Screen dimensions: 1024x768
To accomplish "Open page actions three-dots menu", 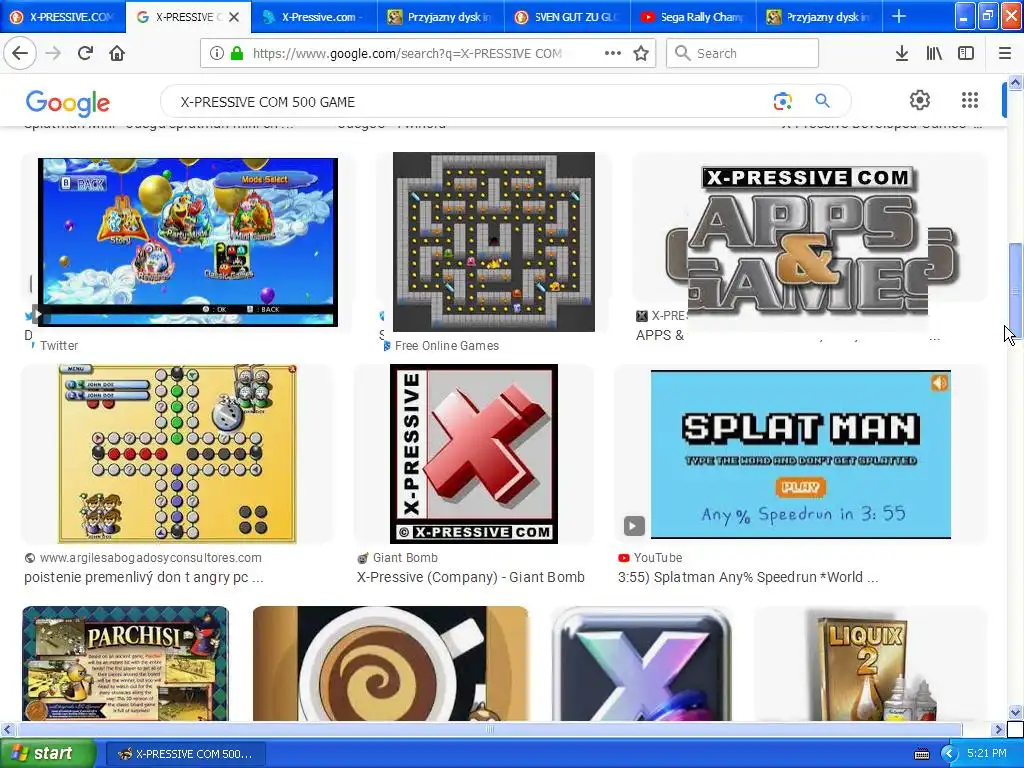I will [613, 54].
